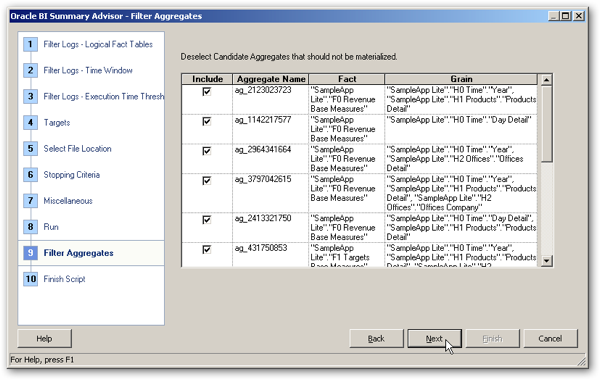Open the Filter Logs - Execution Time Threshold step
Viewport: 600px width, 380px height.
pos(103,96)
